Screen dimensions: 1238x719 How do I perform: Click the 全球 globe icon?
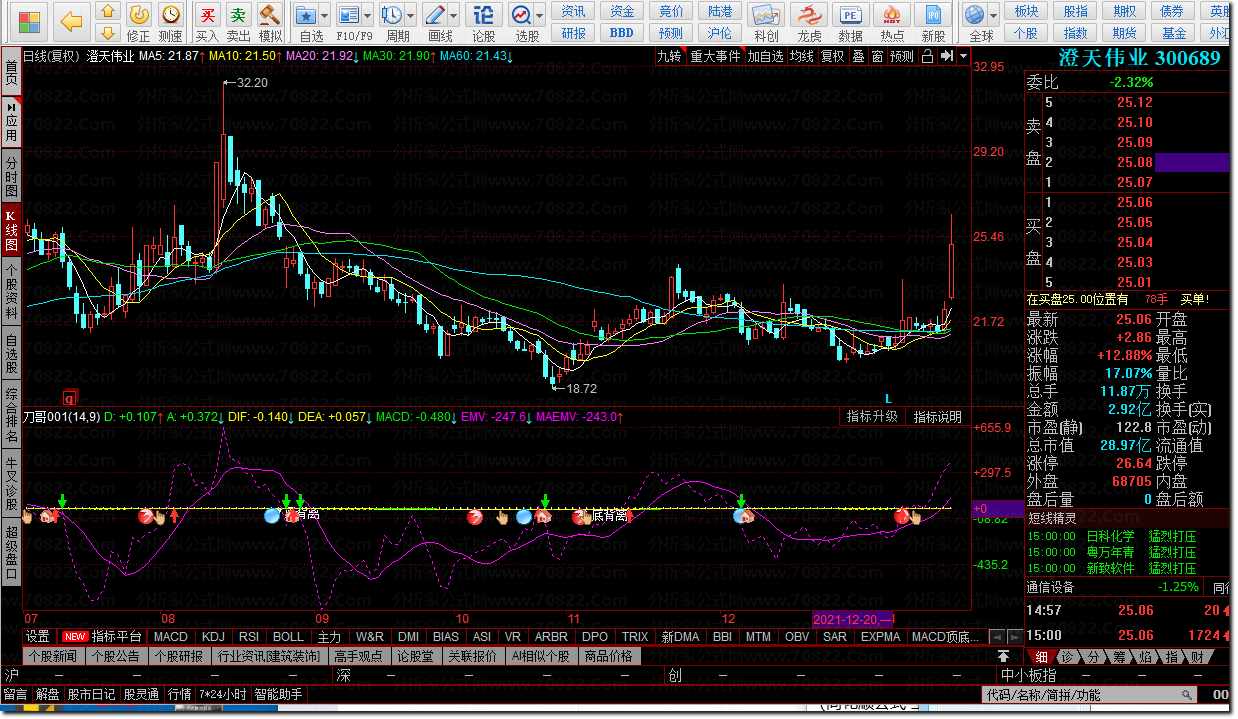tap(975, 15)
